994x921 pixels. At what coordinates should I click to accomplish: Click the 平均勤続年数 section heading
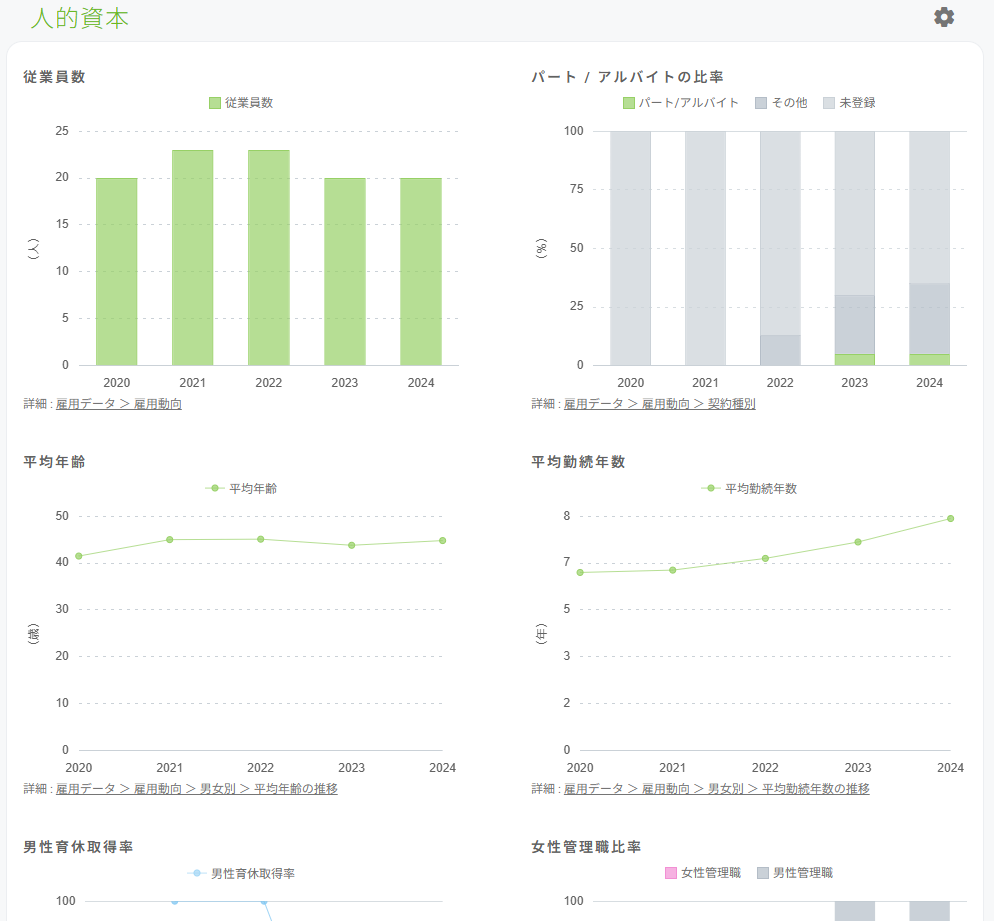point(578,461)
